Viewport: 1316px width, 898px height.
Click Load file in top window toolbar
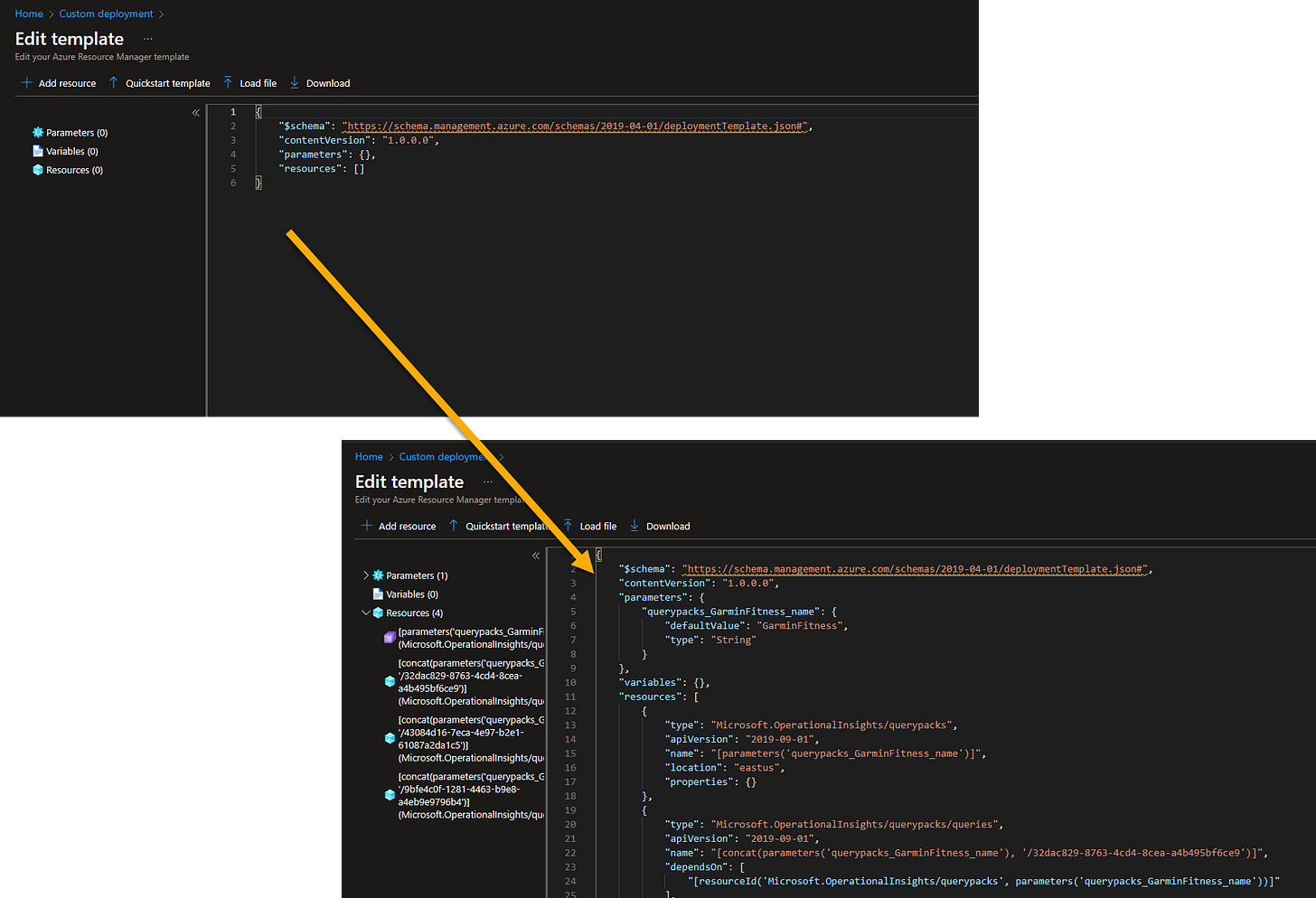[249, 83]
